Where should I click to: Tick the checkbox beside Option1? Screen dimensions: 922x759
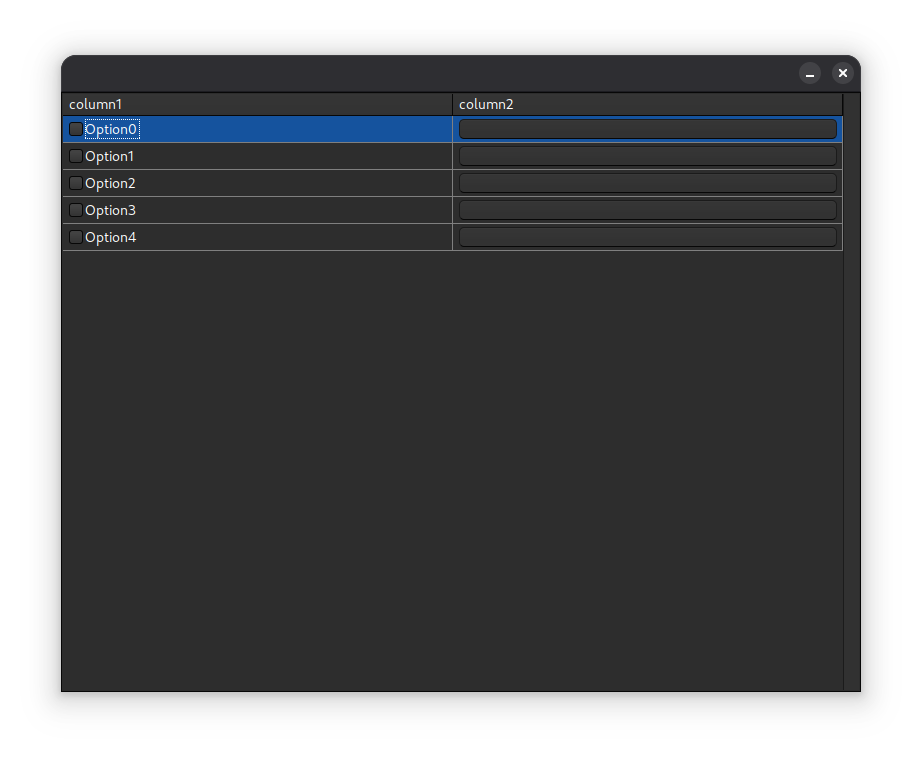(76, 156)
